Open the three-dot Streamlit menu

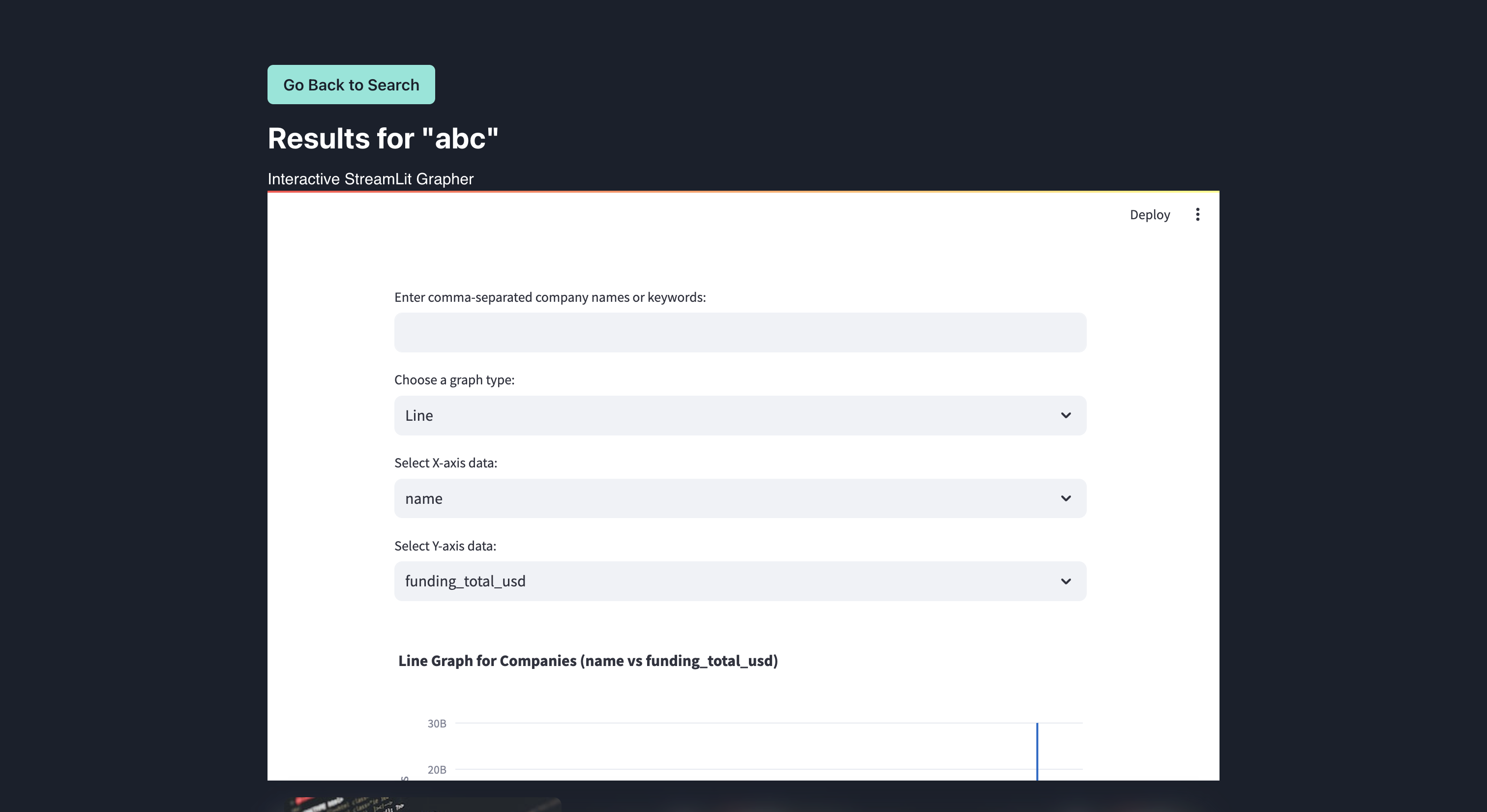pyautogui.click(x=1197, y=215)
